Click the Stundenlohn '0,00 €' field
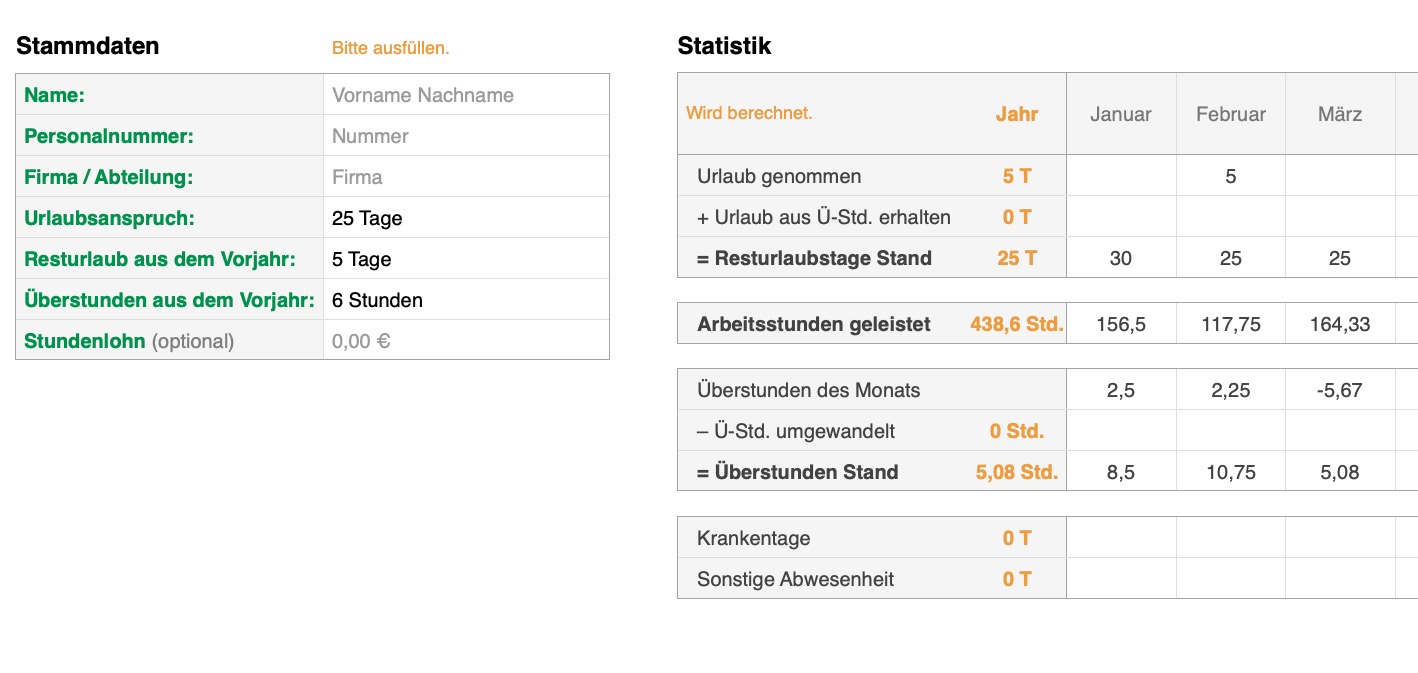Screen dimensions: 1418x673 point(466,341)
